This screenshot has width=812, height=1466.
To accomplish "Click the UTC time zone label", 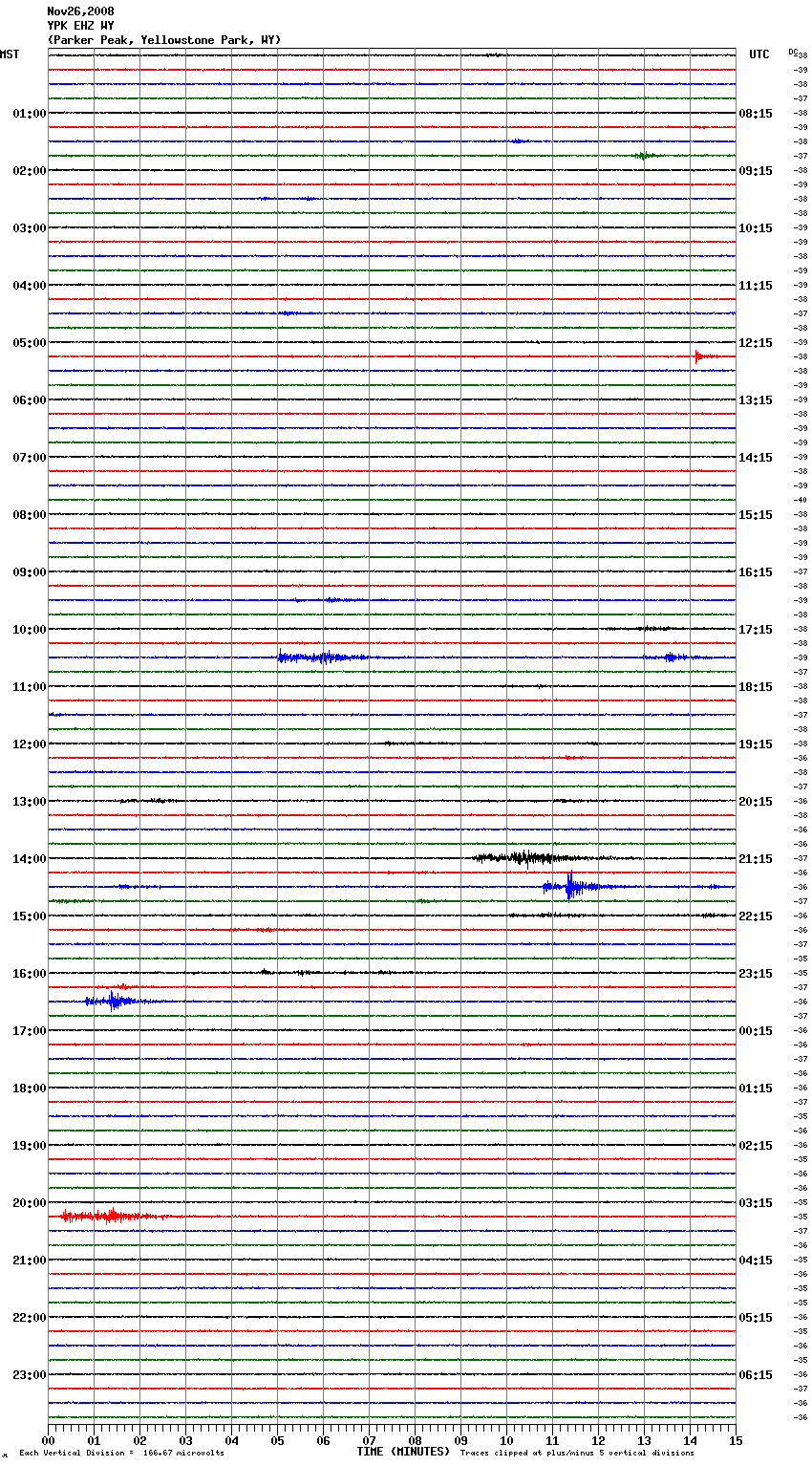I will point(759,54).
